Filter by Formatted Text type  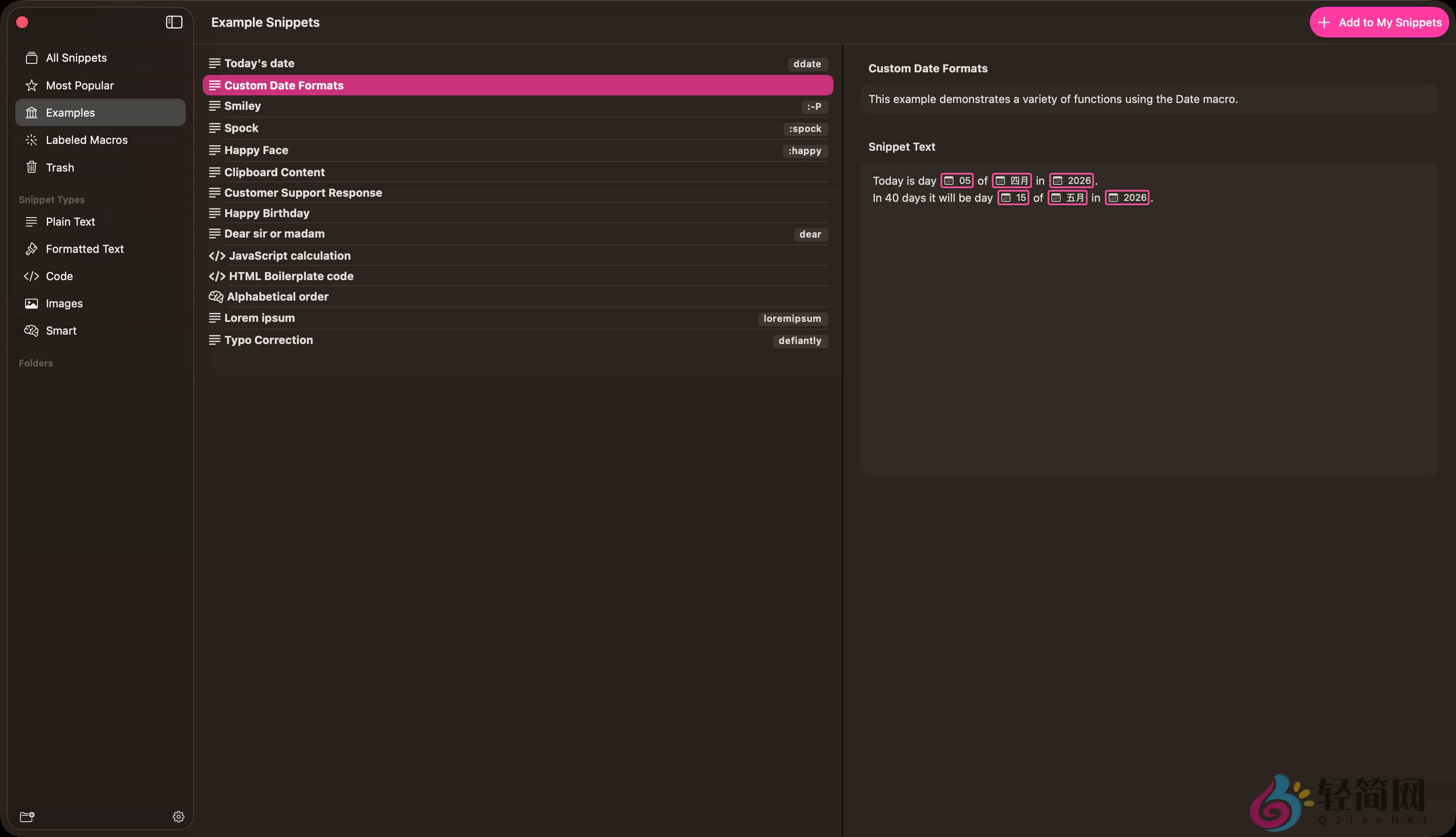(84, 249)
